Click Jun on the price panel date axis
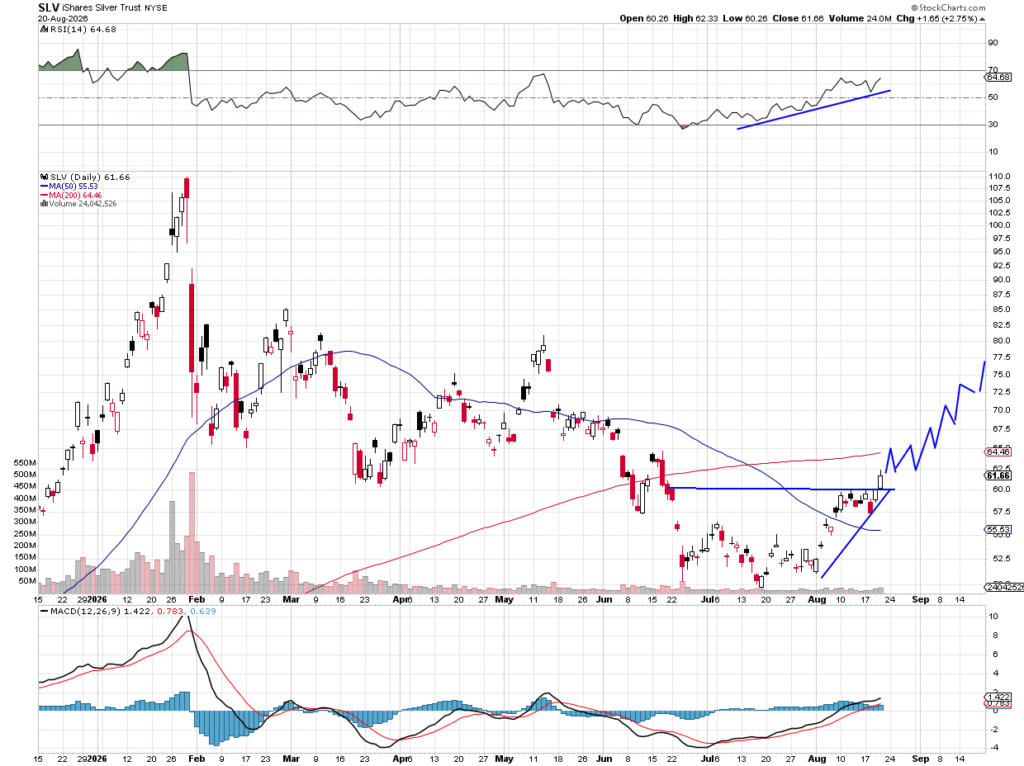 (x=604, y=599)
